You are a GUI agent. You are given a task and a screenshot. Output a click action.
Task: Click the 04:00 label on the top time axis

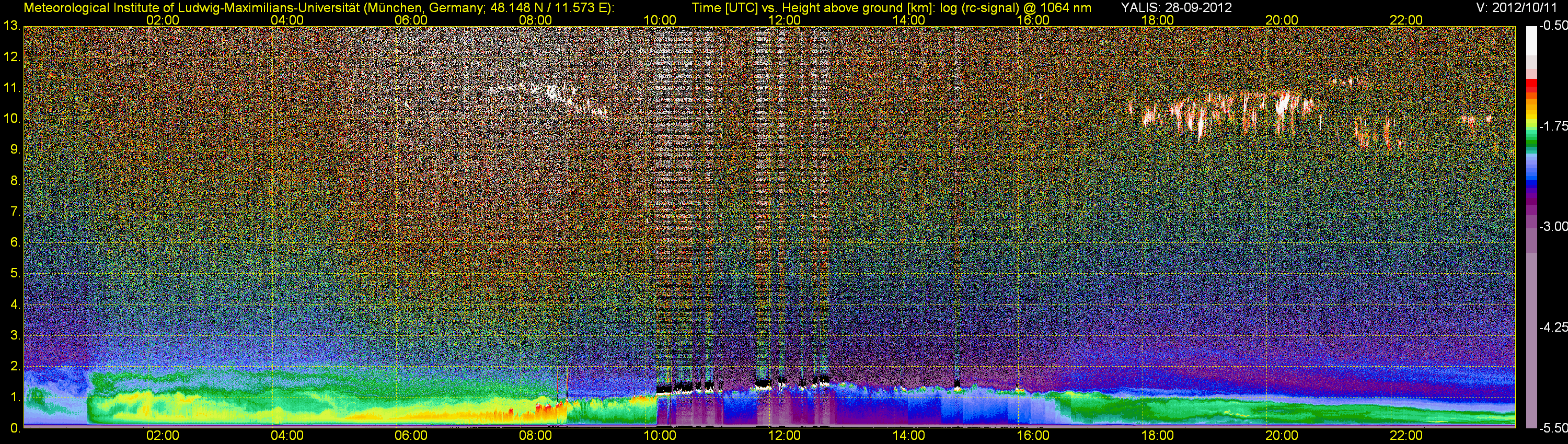pyautogui.click(x=287, y=20)
